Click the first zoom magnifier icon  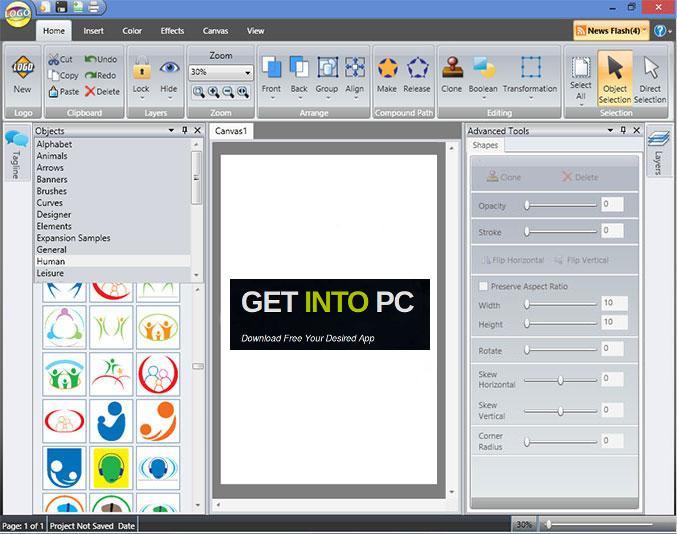pos(199,92)
